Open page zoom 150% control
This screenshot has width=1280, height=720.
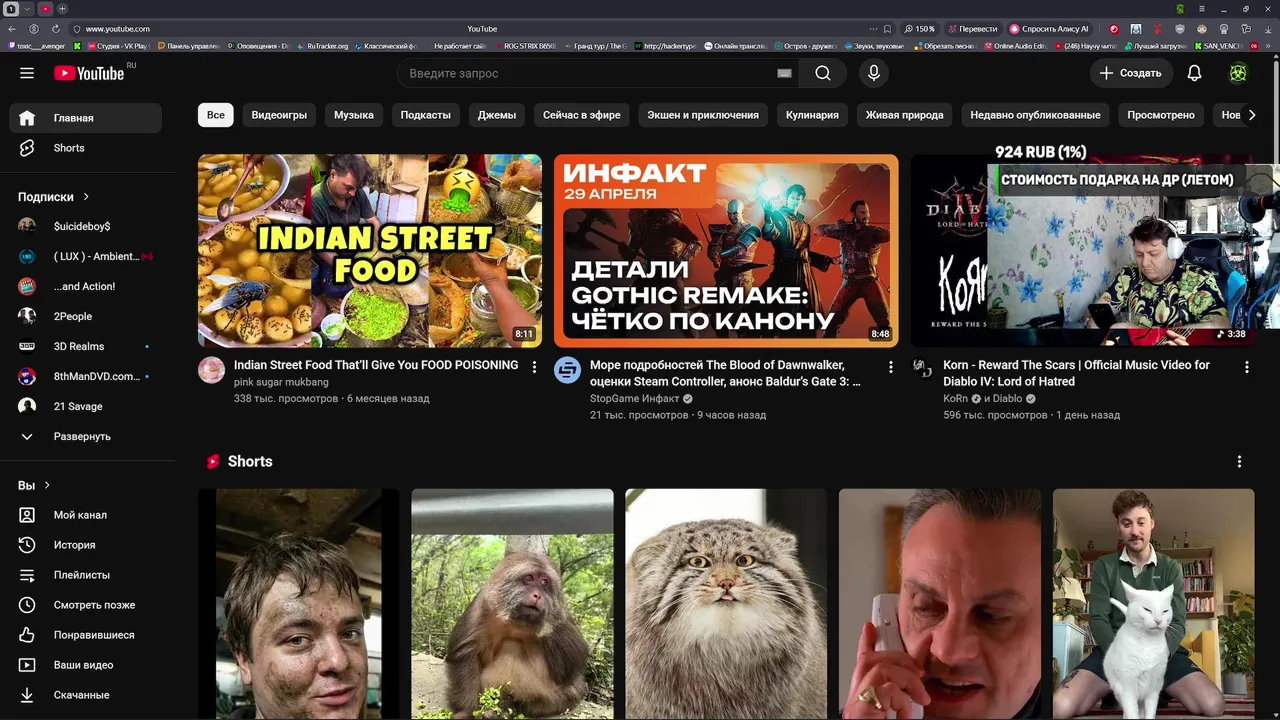pos(920,29)
